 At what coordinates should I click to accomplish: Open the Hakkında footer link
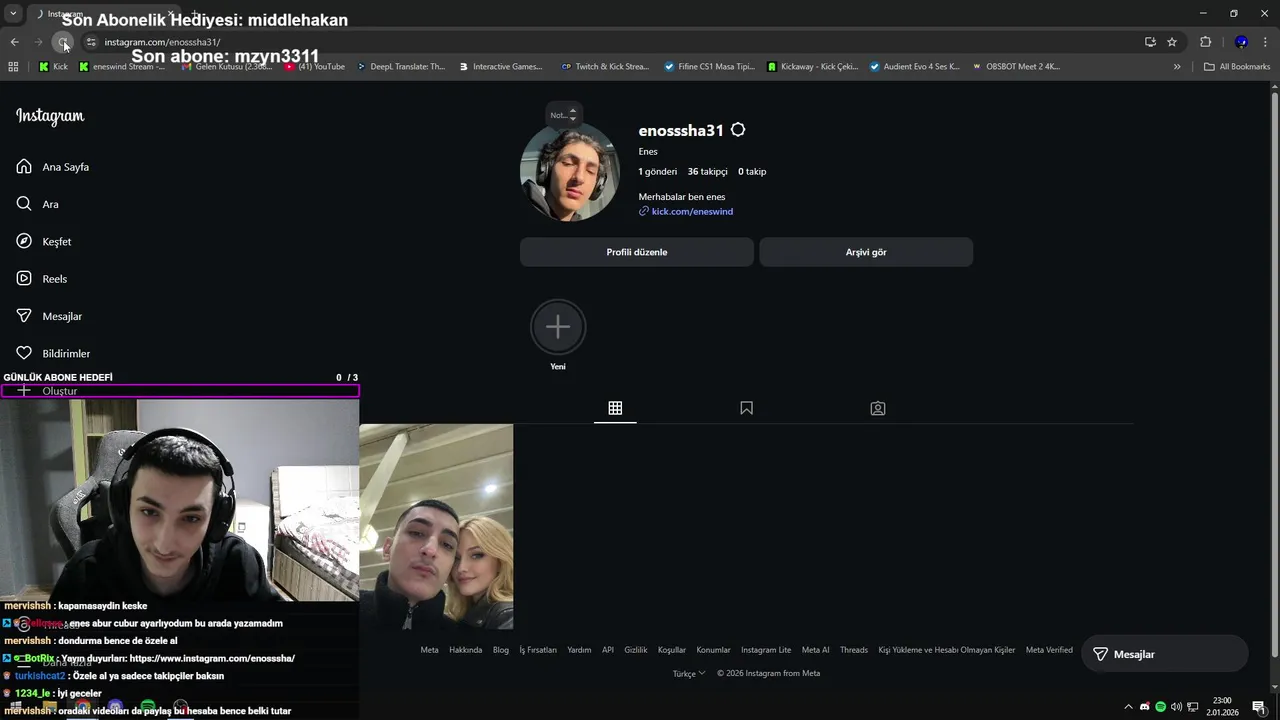(466, 650)
